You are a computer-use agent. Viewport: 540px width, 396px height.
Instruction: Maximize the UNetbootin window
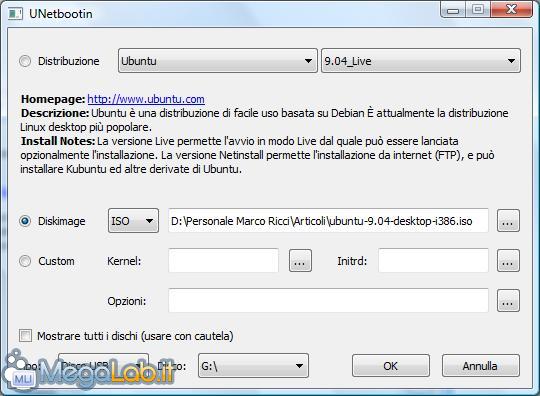pos(478,10)
